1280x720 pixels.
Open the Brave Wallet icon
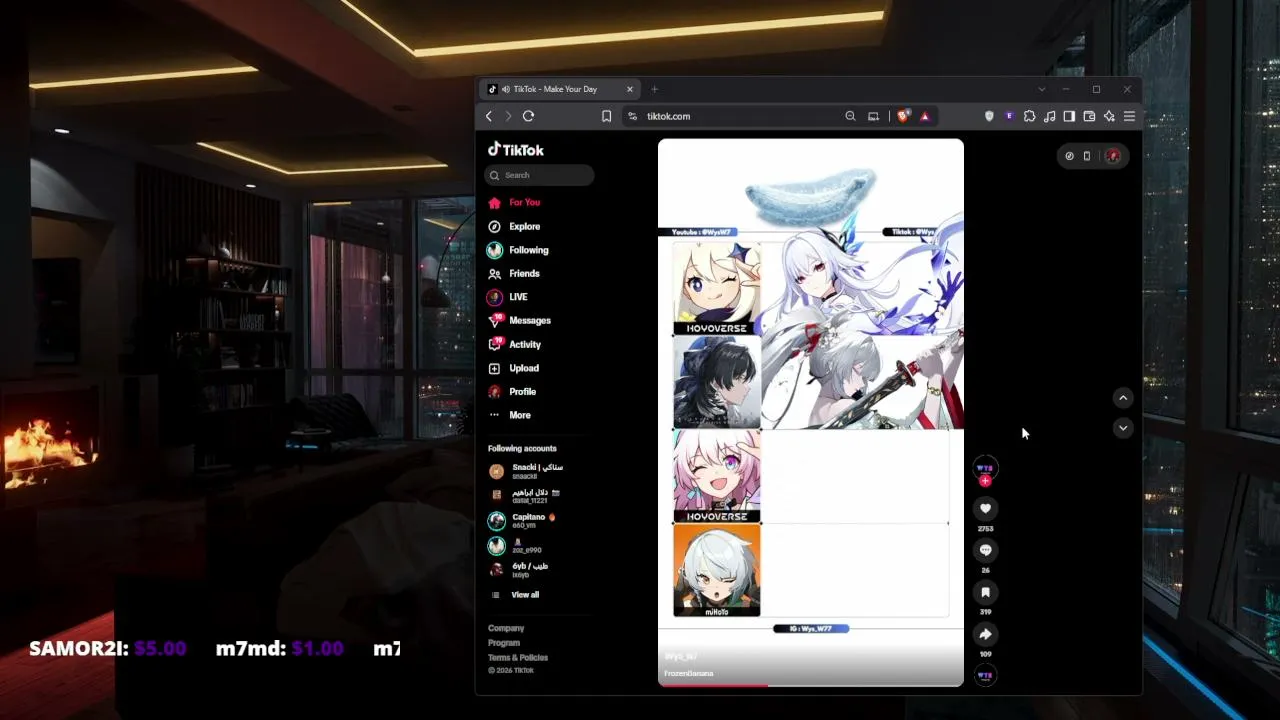[1089, 116]
